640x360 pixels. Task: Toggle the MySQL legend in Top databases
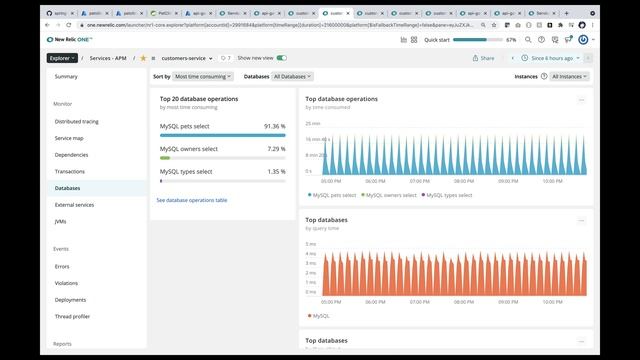tap(318, 316)
